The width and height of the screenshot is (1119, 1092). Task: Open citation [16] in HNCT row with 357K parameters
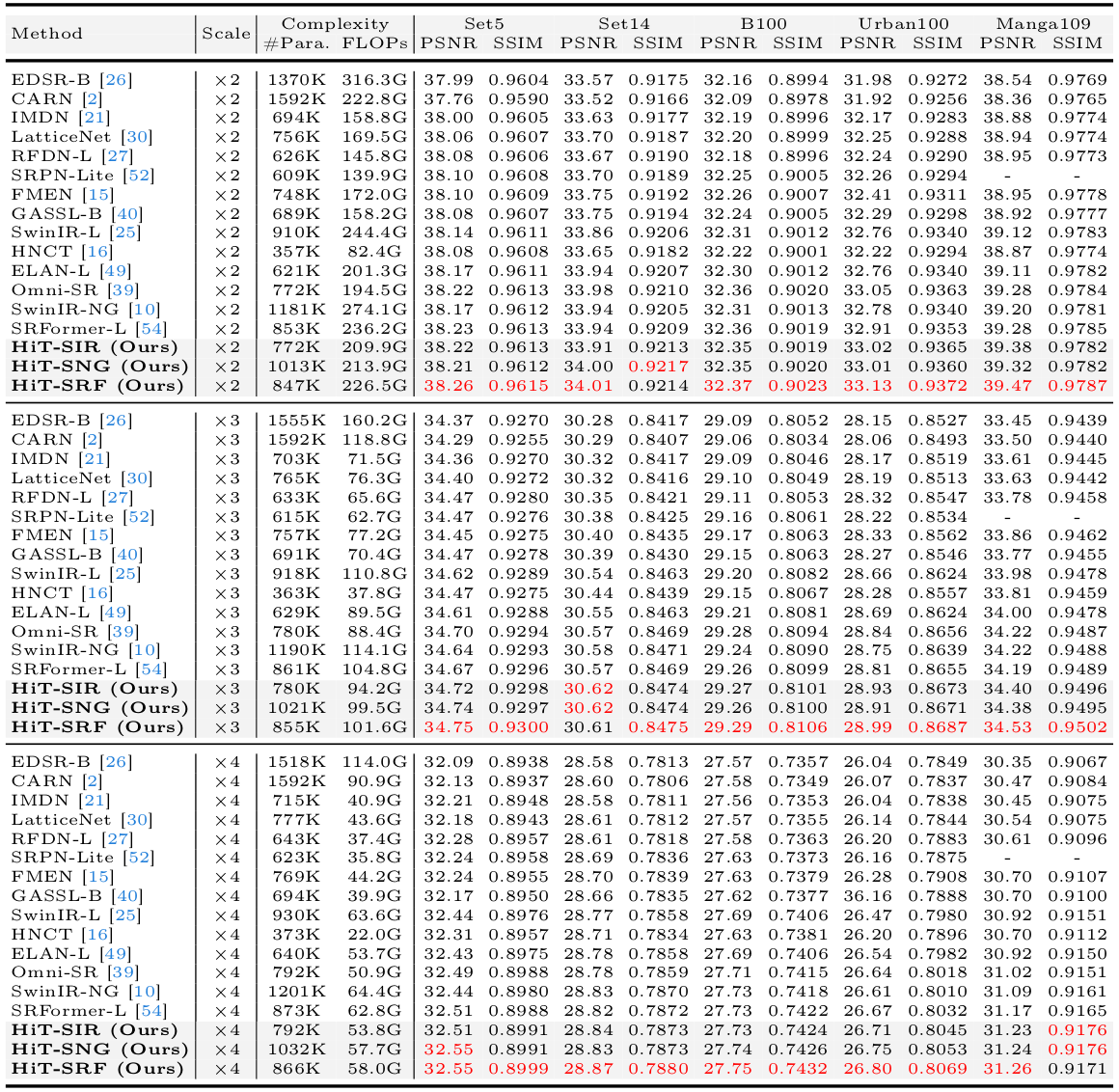click(97, 252)
